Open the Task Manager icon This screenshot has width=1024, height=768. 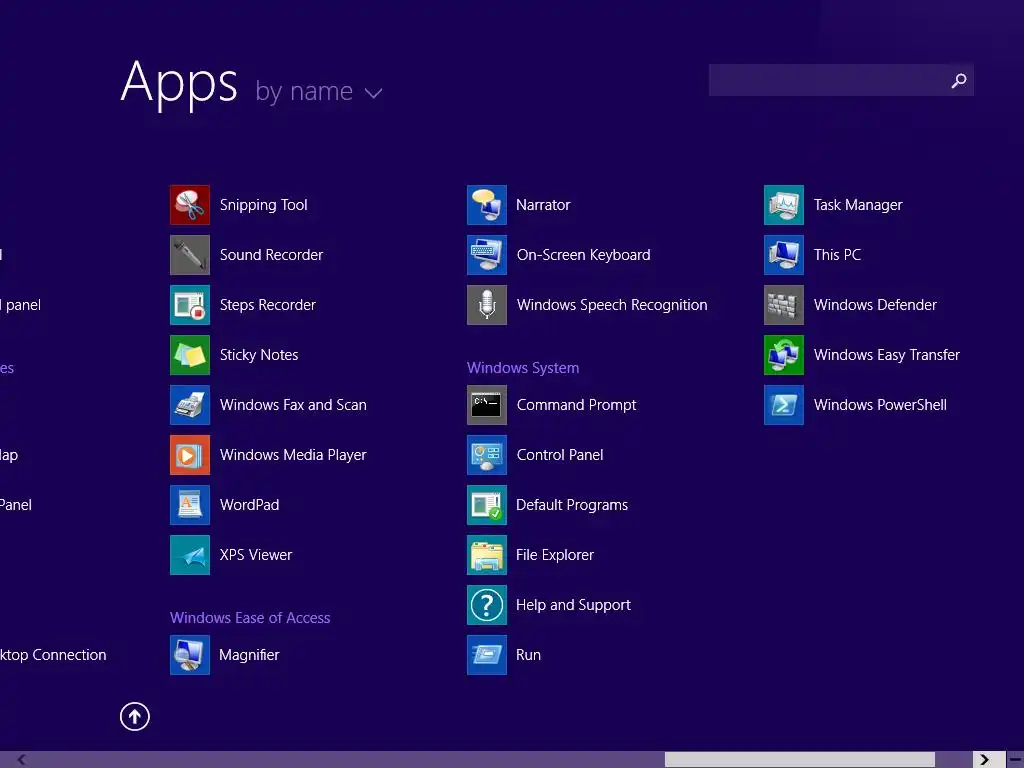784,205
